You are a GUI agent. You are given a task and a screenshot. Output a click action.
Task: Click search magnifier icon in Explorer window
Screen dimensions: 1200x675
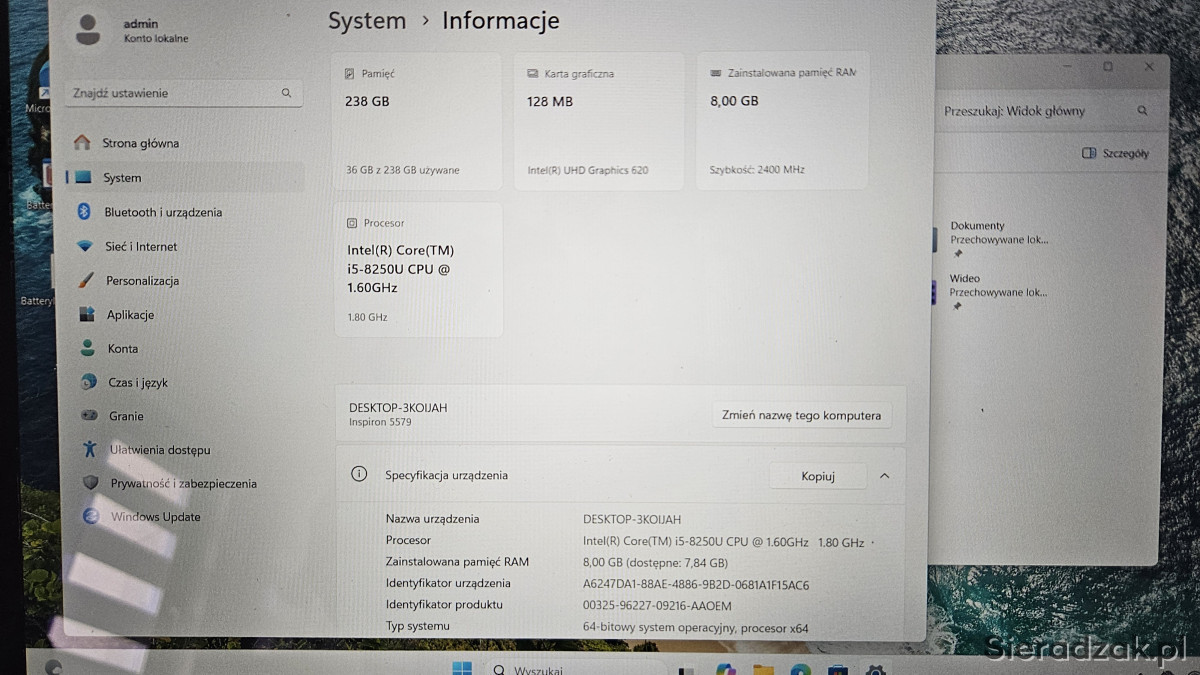tap(1143, 111)
